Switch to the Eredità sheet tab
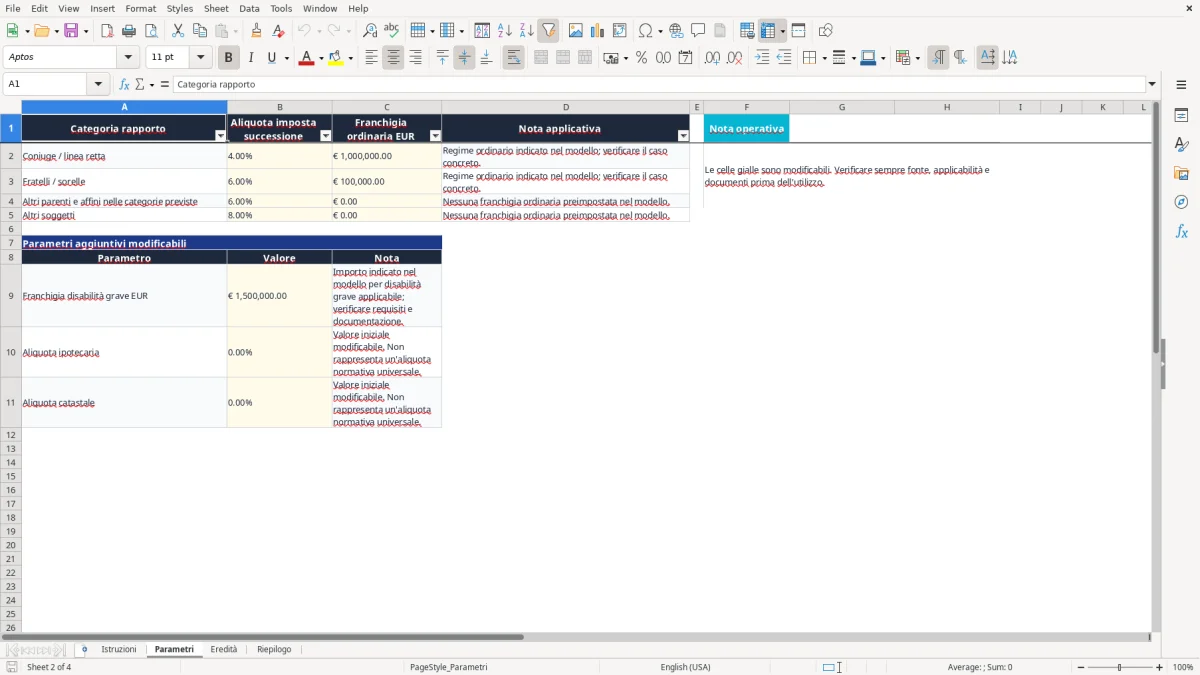The image size is (1200, 675). tap(224, 650)
